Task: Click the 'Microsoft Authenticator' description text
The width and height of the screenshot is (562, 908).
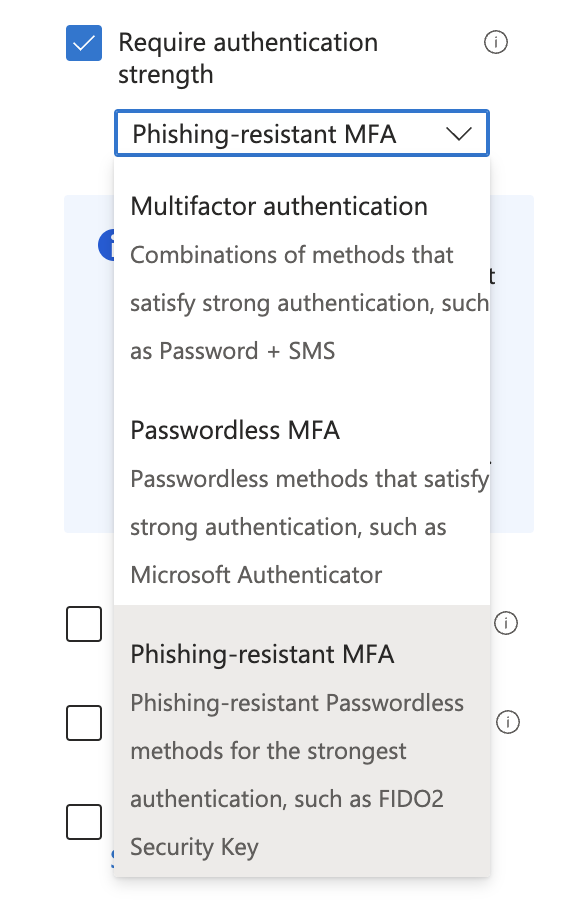Action: pyautogui.click(x=256, y=575)
